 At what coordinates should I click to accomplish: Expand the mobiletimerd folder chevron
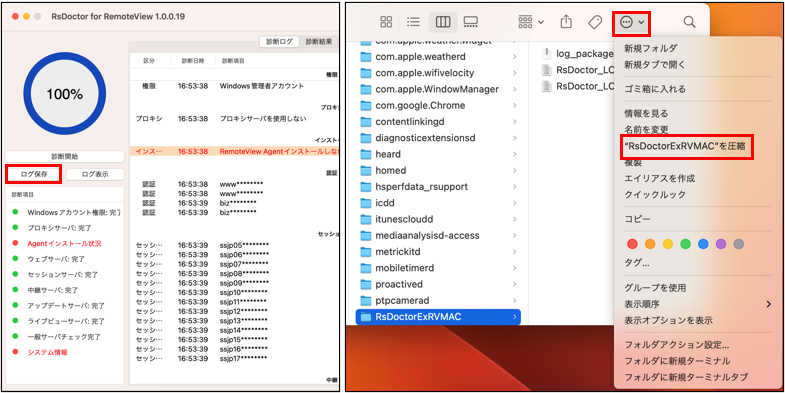pyautogui.click(x=515, y=268)
